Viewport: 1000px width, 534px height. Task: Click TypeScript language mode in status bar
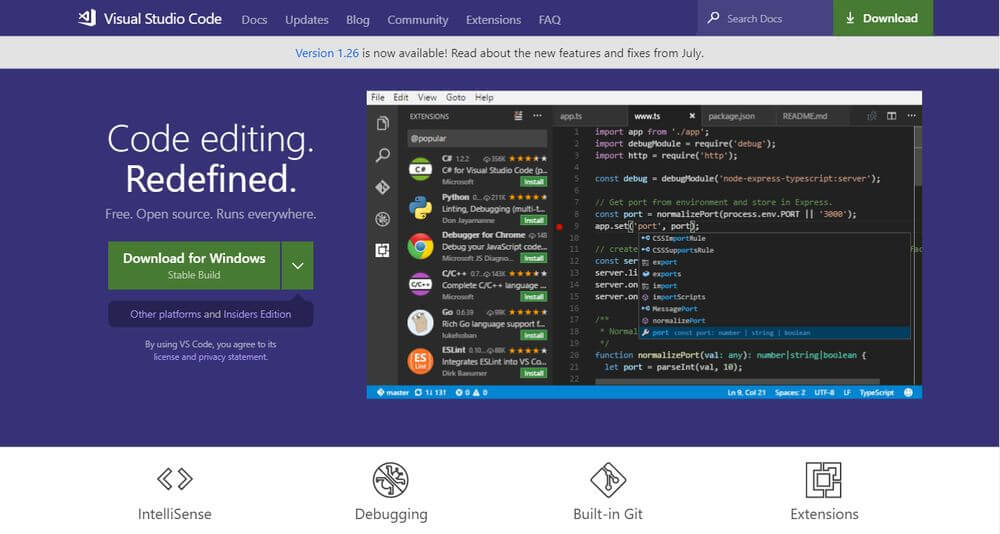[876, 392]
